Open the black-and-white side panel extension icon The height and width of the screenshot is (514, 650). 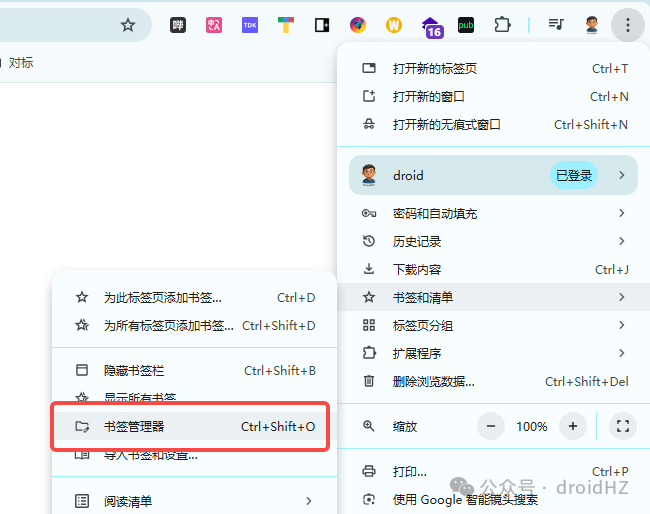click(x=322, y=25)
